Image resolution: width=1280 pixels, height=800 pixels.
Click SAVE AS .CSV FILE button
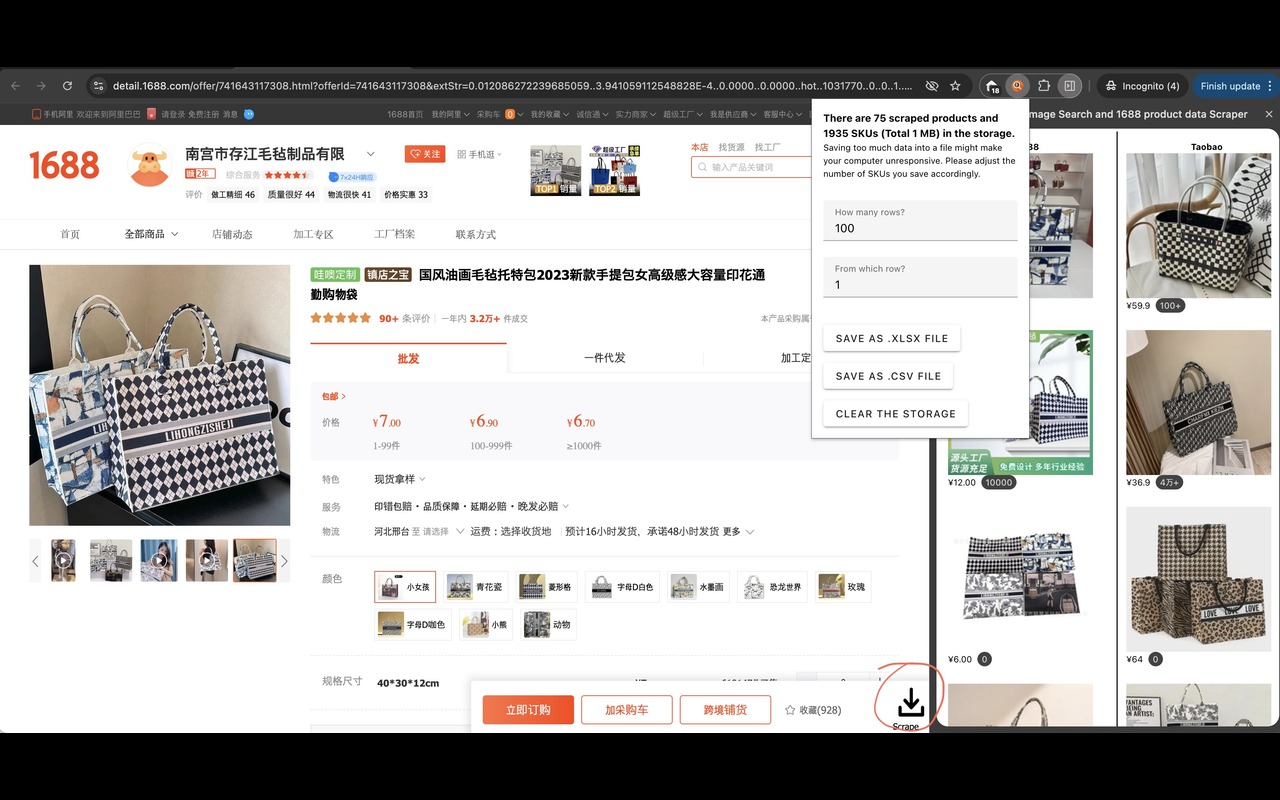pyautogui.click(x=888, y=376)
